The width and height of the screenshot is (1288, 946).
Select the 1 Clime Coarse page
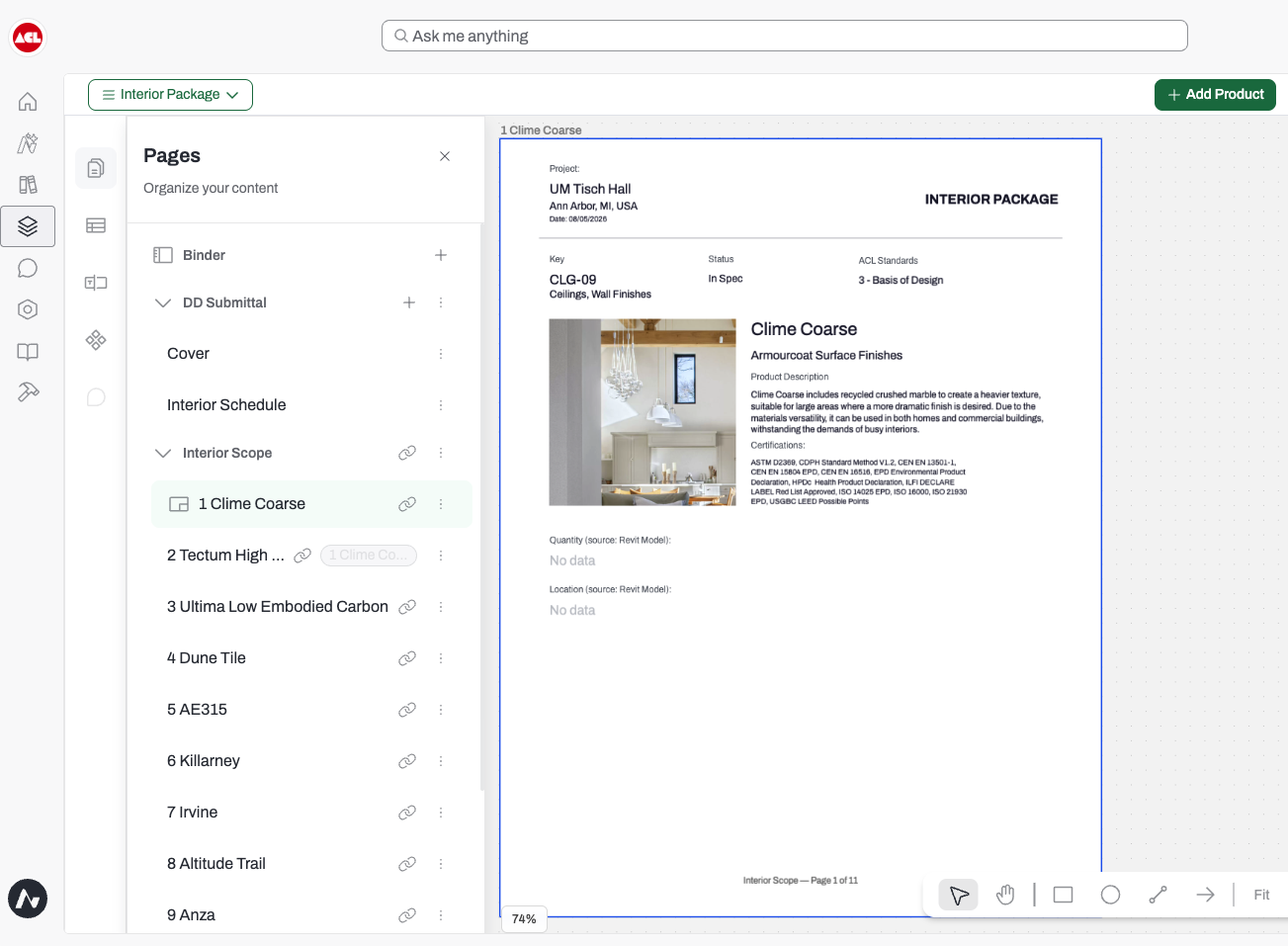point(311,504)
